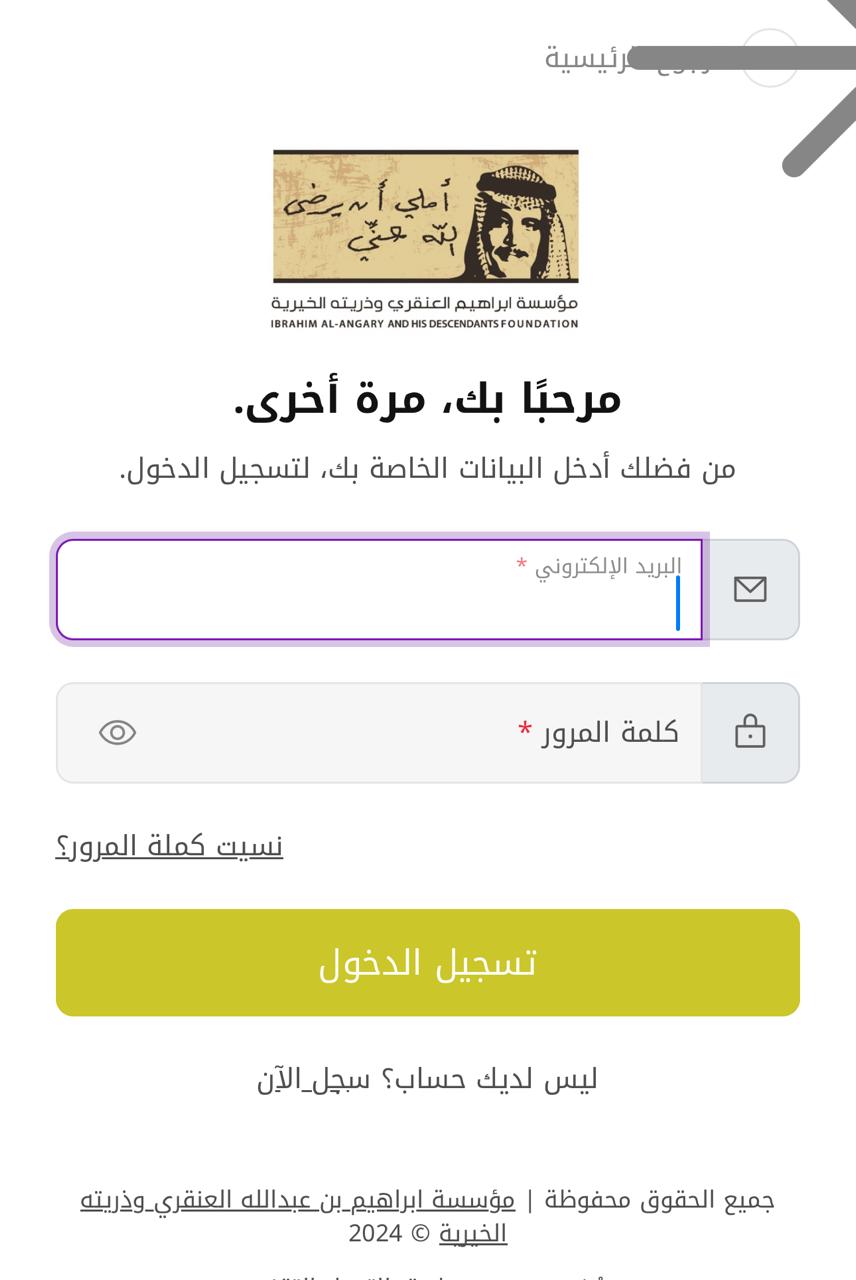Viewport: 856px width, 1280px height.
Task: Click the © 2024 copyright text
Action: tap(390, 1233)
